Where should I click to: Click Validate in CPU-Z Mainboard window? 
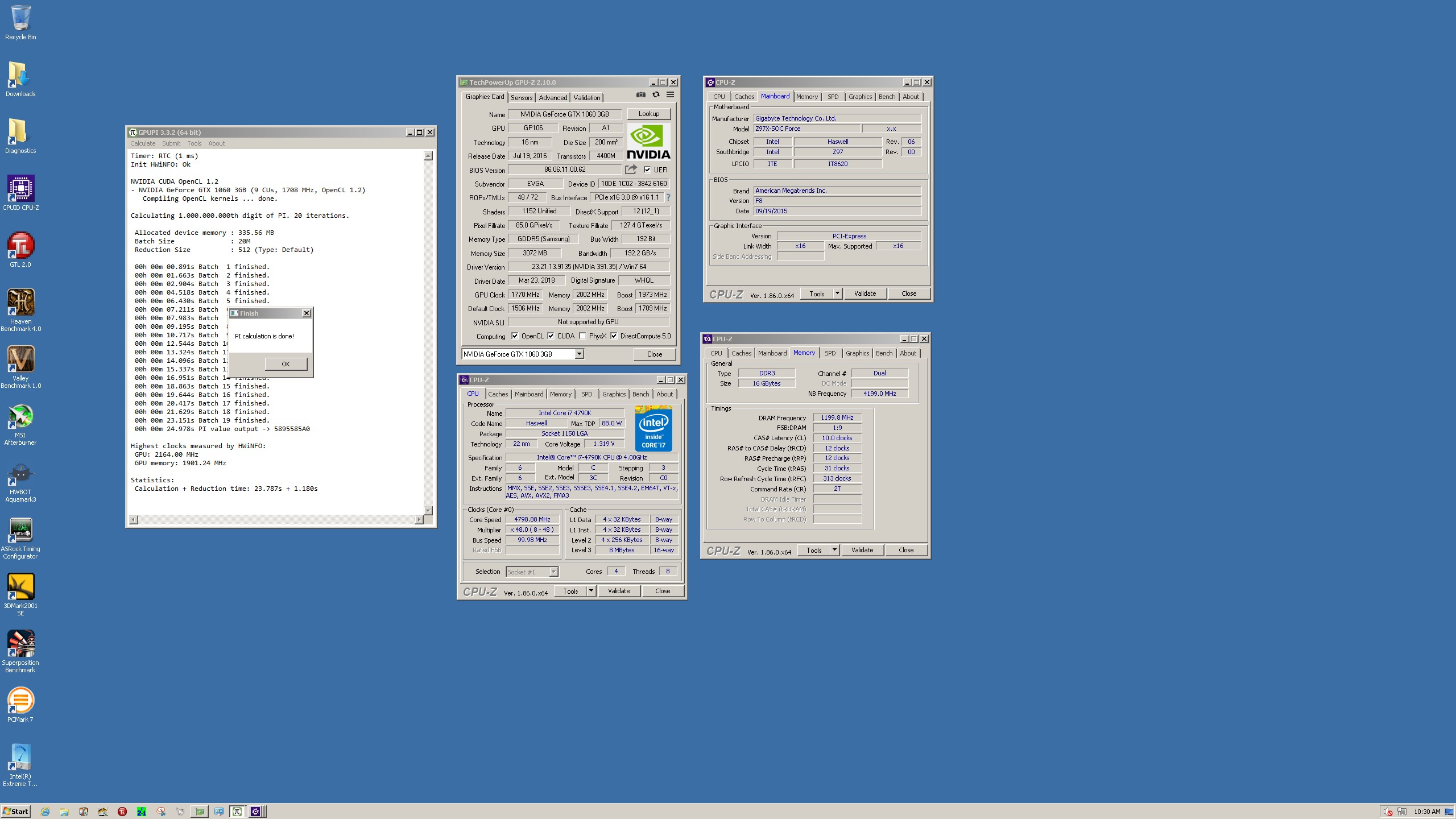pos(864,293)
